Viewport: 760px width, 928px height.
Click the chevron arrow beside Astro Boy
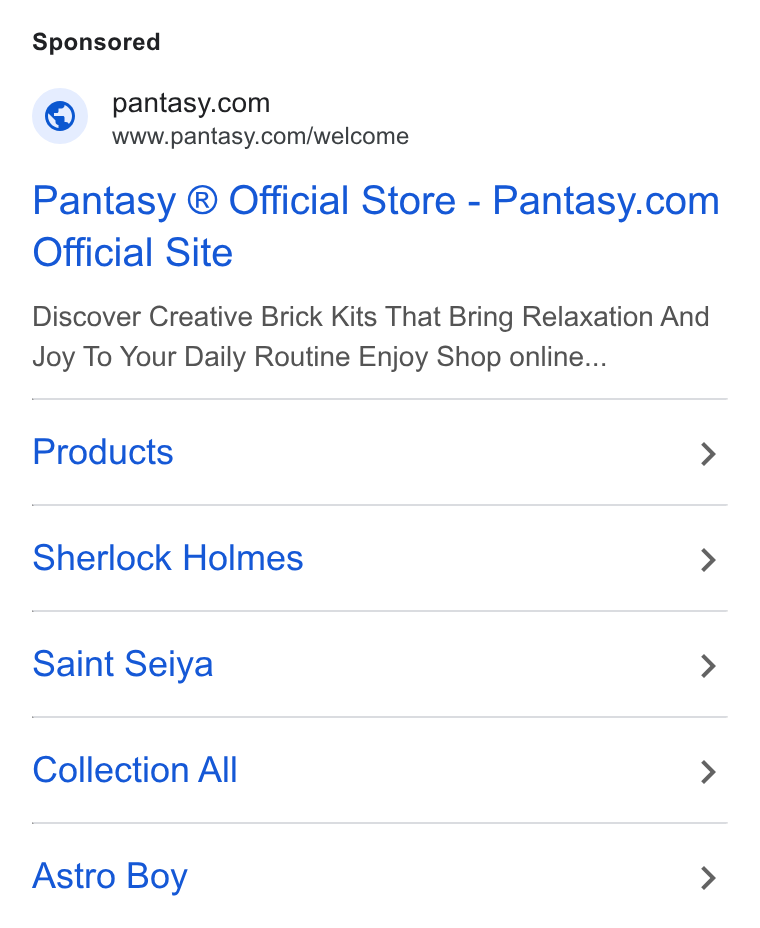708,878
